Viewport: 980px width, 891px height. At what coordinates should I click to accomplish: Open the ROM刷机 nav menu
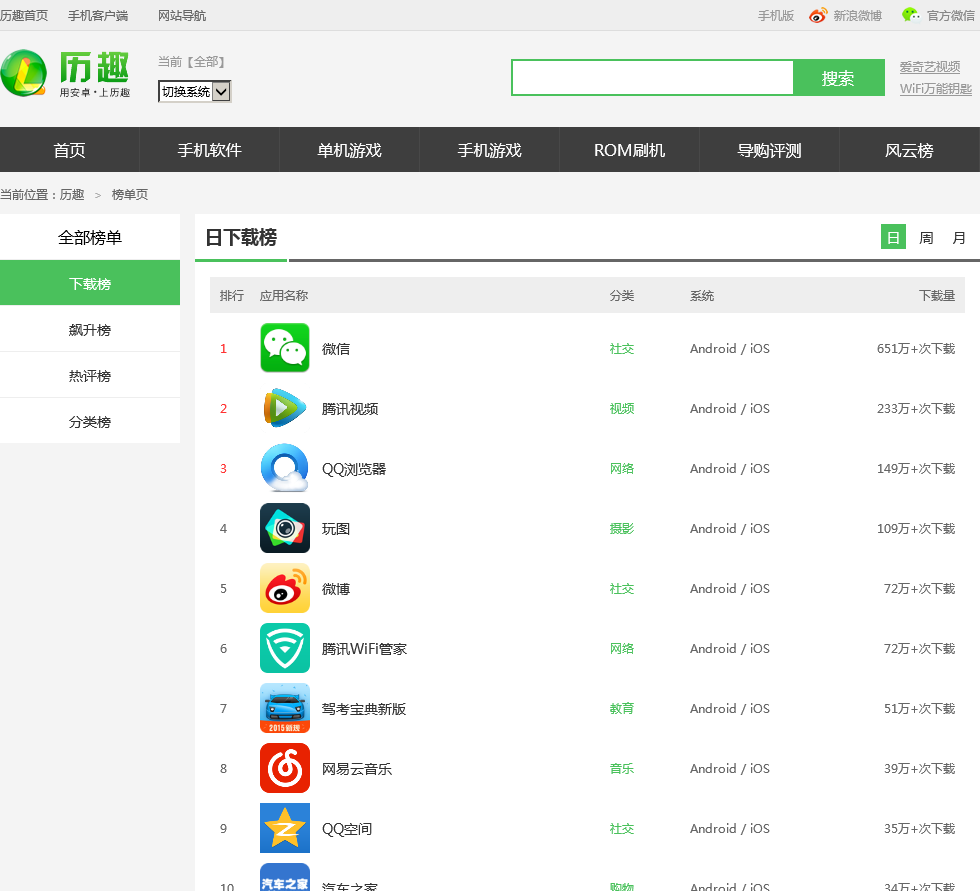click(629, 150)
